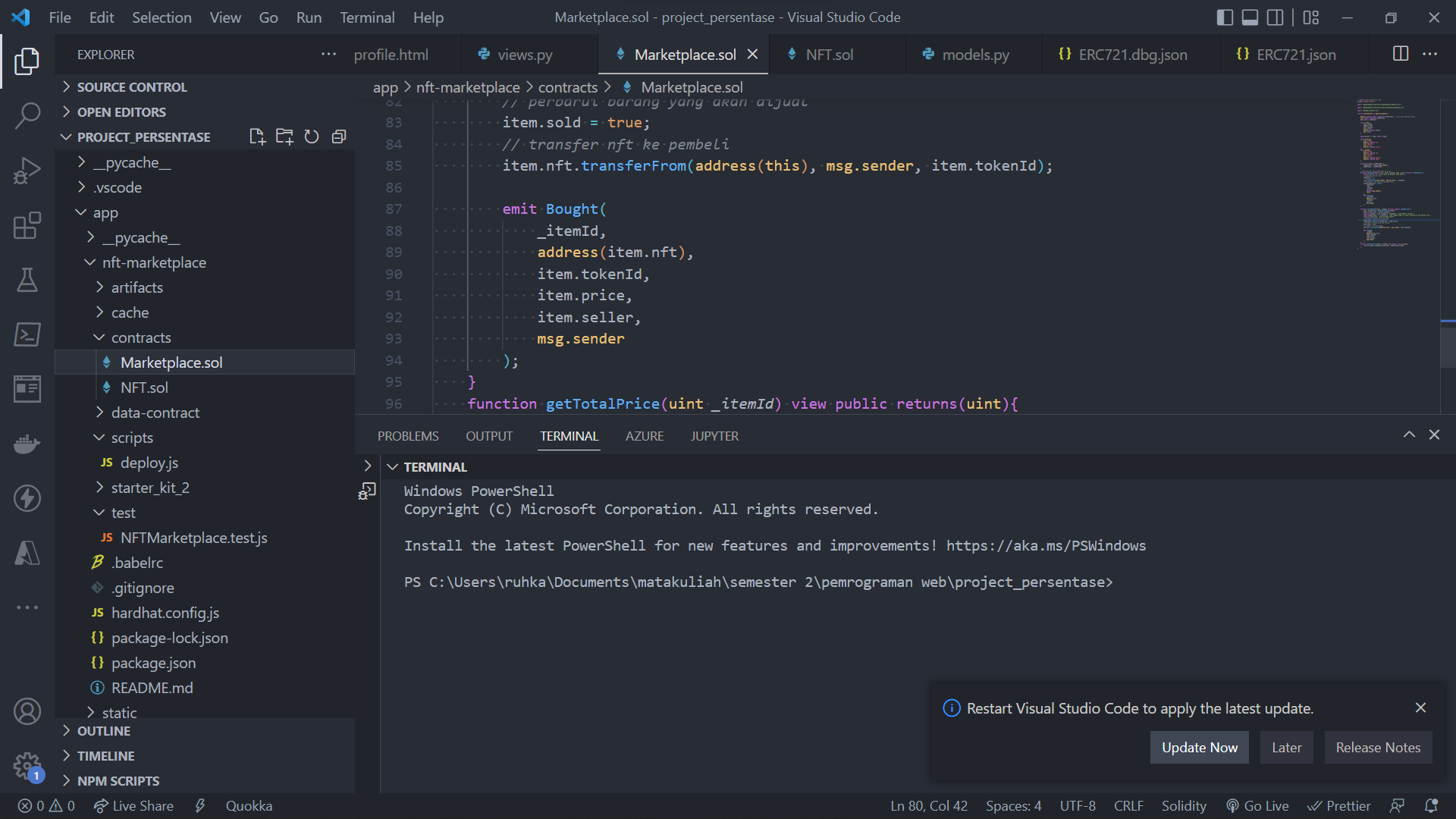1456x819 pixels.
Task: Show additional views ellipsis in activity bar
Action: [27, 607]
